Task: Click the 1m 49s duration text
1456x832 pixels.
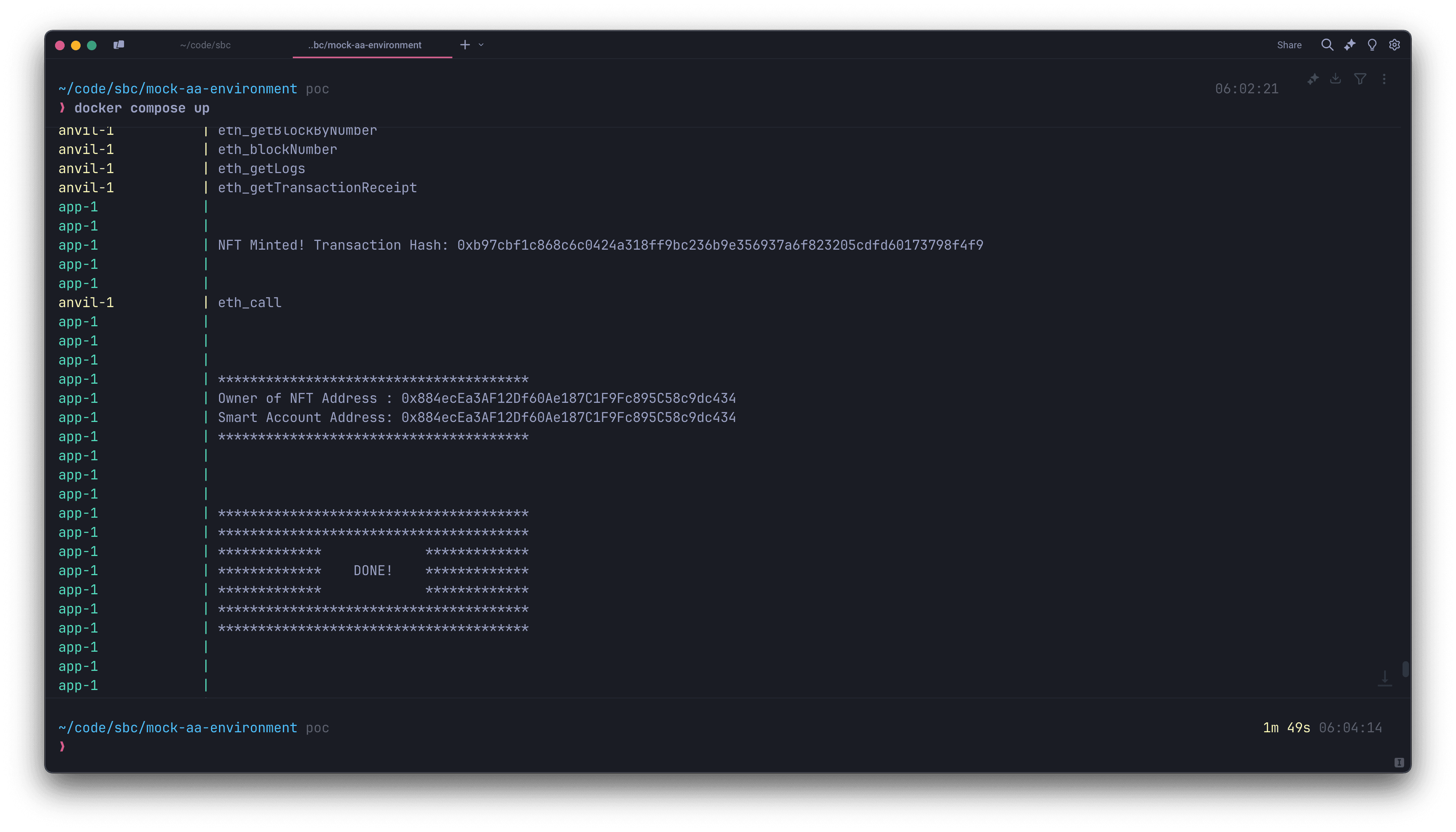Action: pyautogui.click(x=1286, y=728)
